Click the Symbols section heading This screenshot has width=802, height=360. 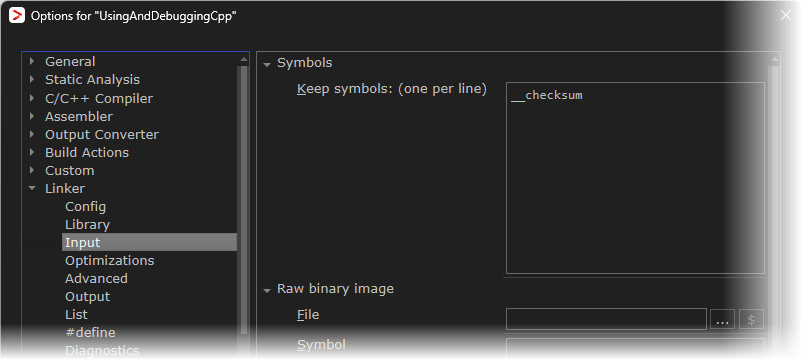click(x=304, y=63)
